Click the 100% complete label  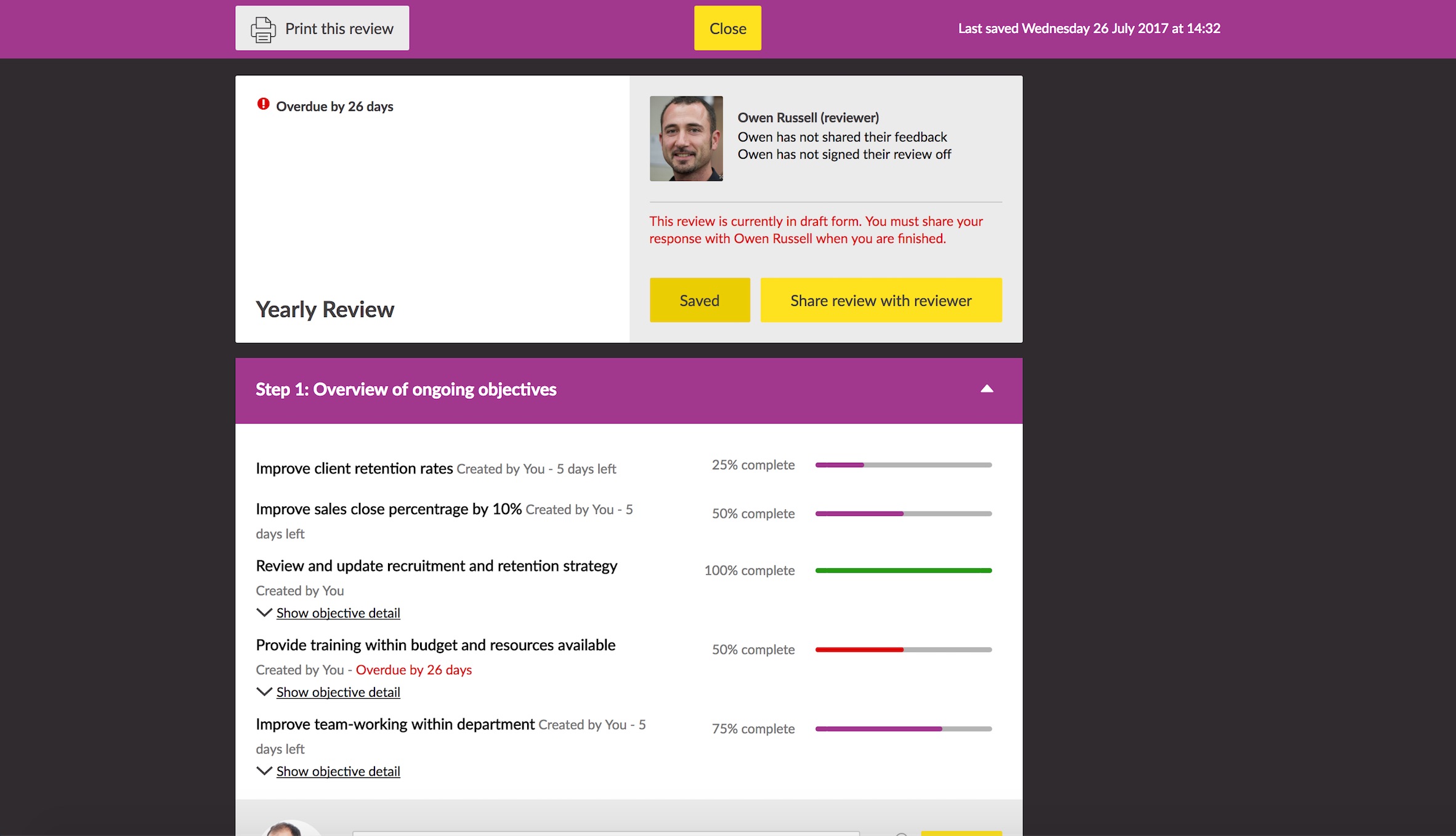750,571
